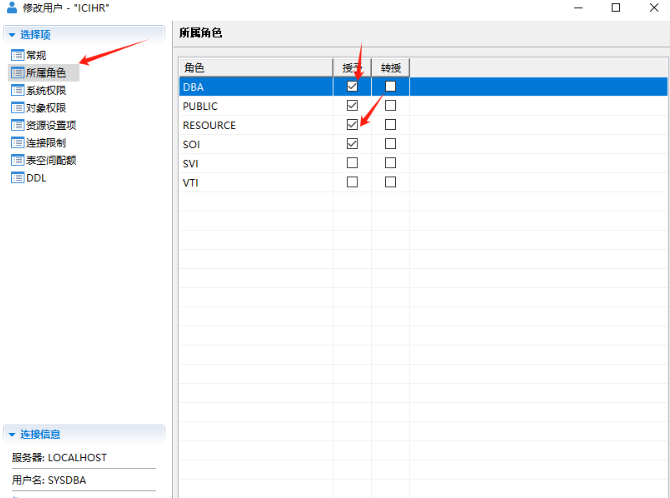Click the 所属角色 panel heading
The width and height of the screenshot is (670, 498).
coord(200,33)
